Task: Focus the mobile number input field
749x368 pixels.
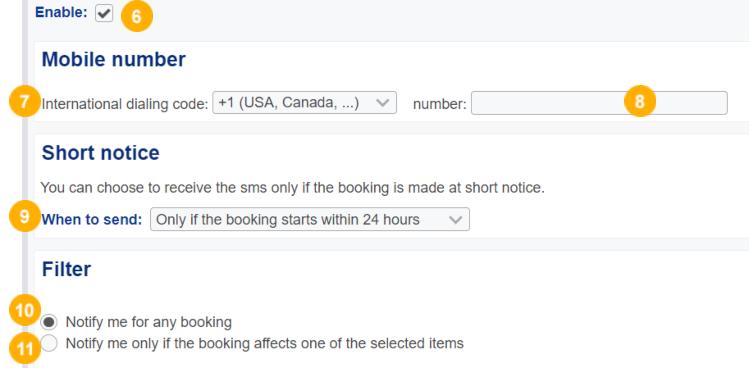Action: pos(599,103)
